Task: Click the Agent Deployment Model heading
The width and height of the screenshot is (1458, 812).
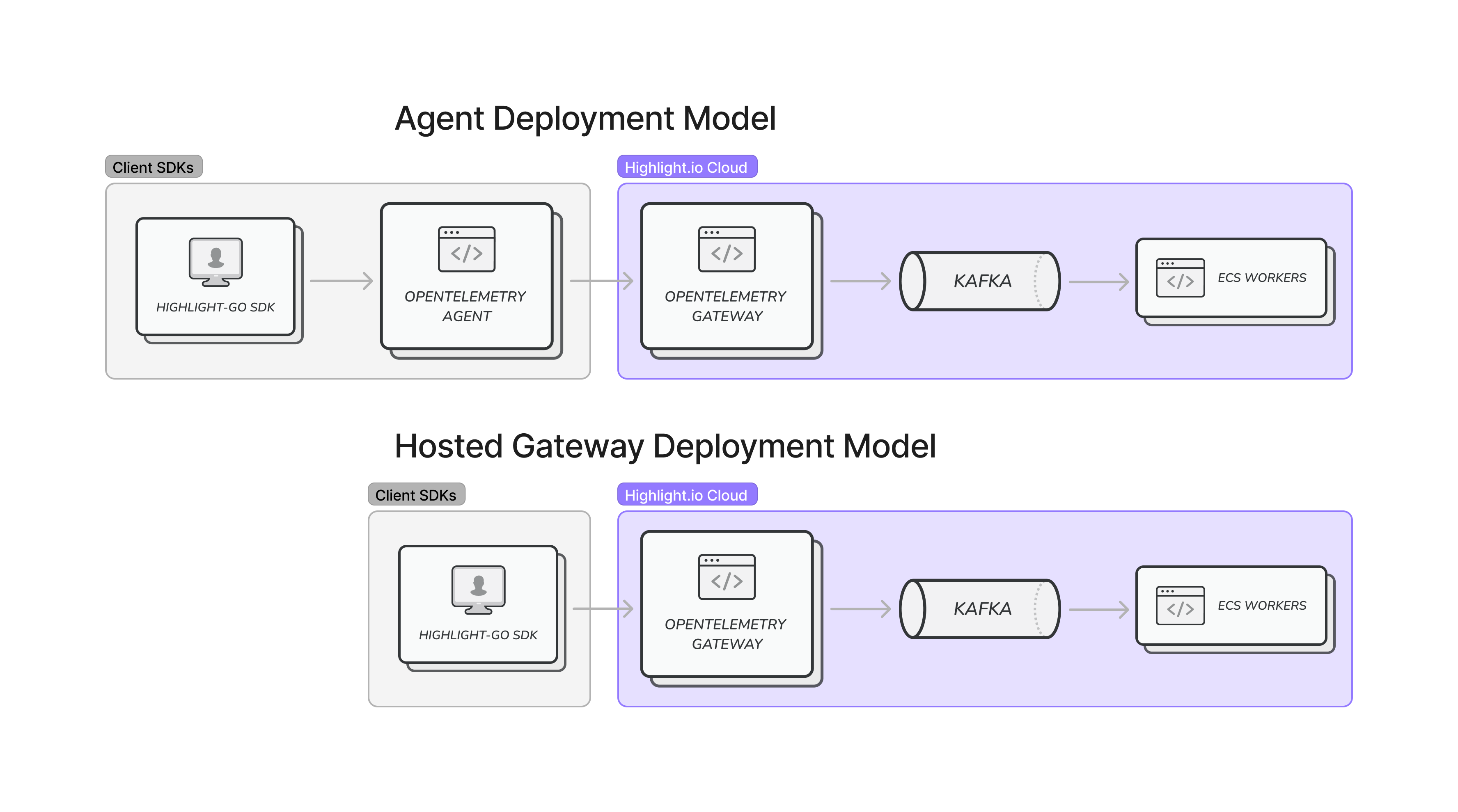Action: [585, 118]
